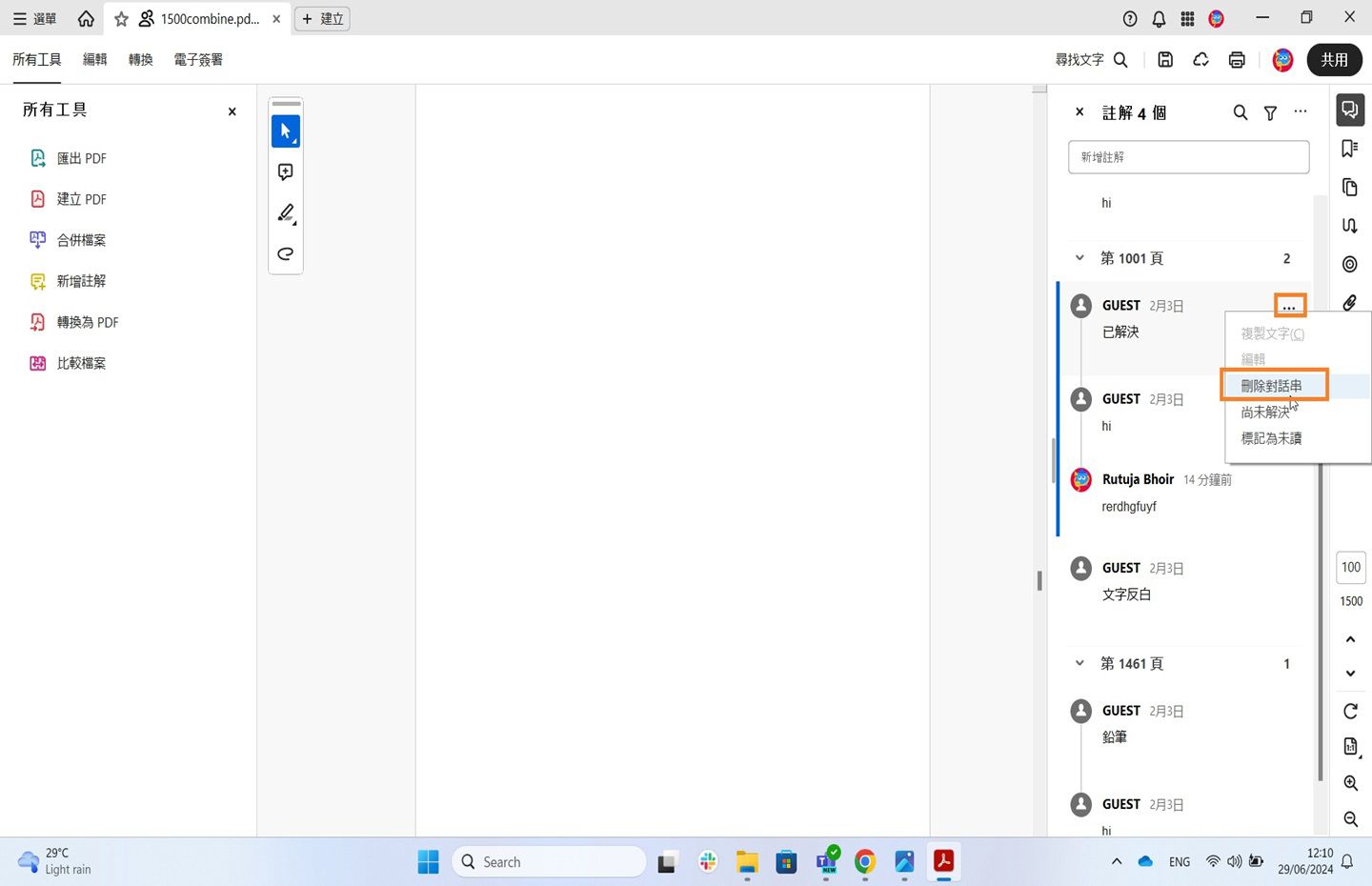The image size is (1372, 886).
Task: Open the apps grid icon
Action: coord(1187,18)
